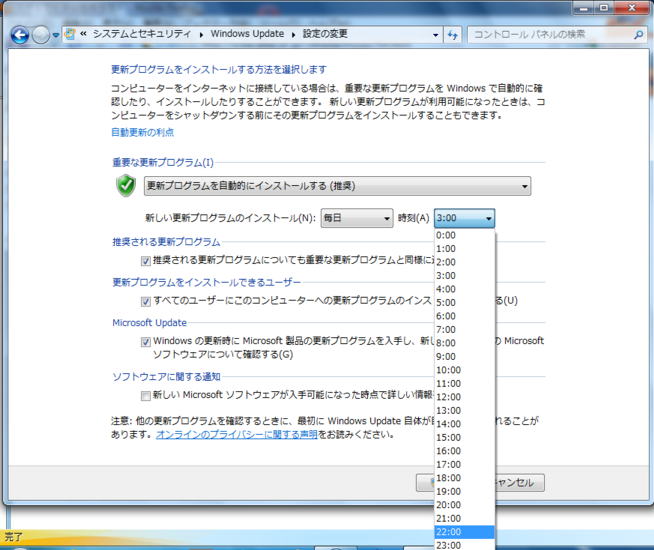The width and height of the screenshot is (654, 550).
Task: Click システムとセキュリティ breadcrumb
Action: point(141,34)
